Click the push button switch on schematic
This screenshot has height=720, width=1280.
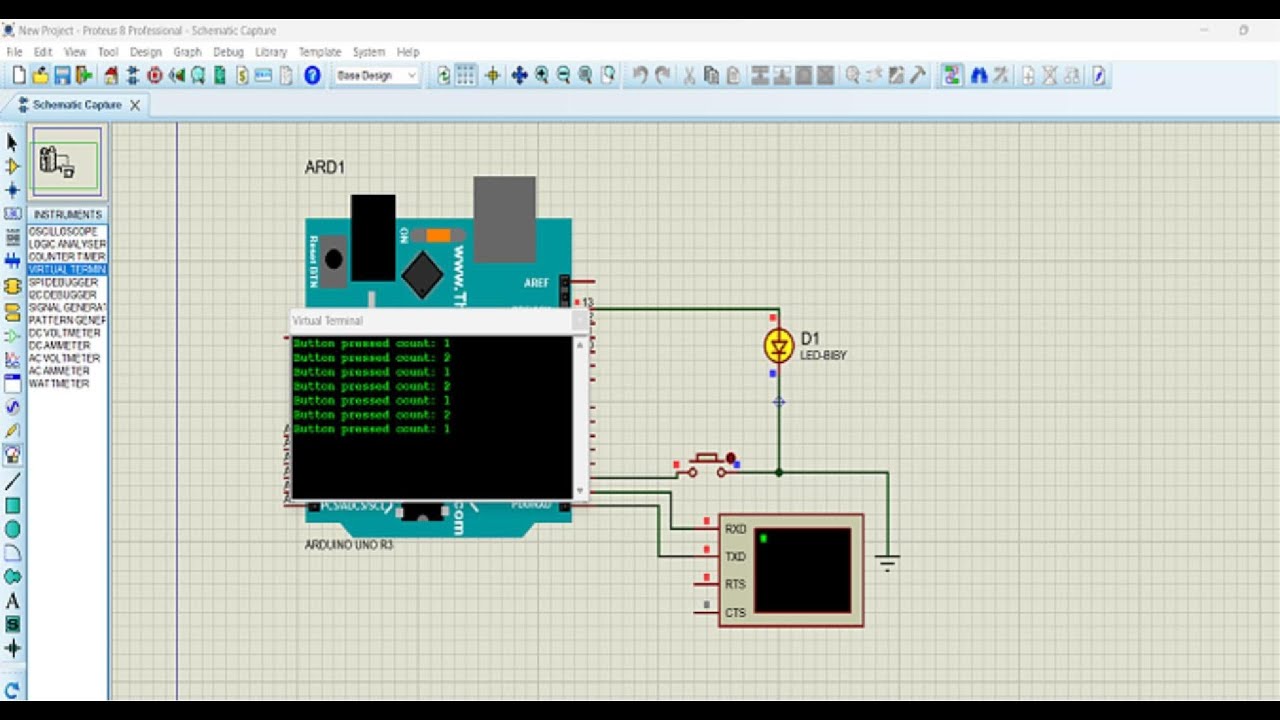[x=706, y=465]
